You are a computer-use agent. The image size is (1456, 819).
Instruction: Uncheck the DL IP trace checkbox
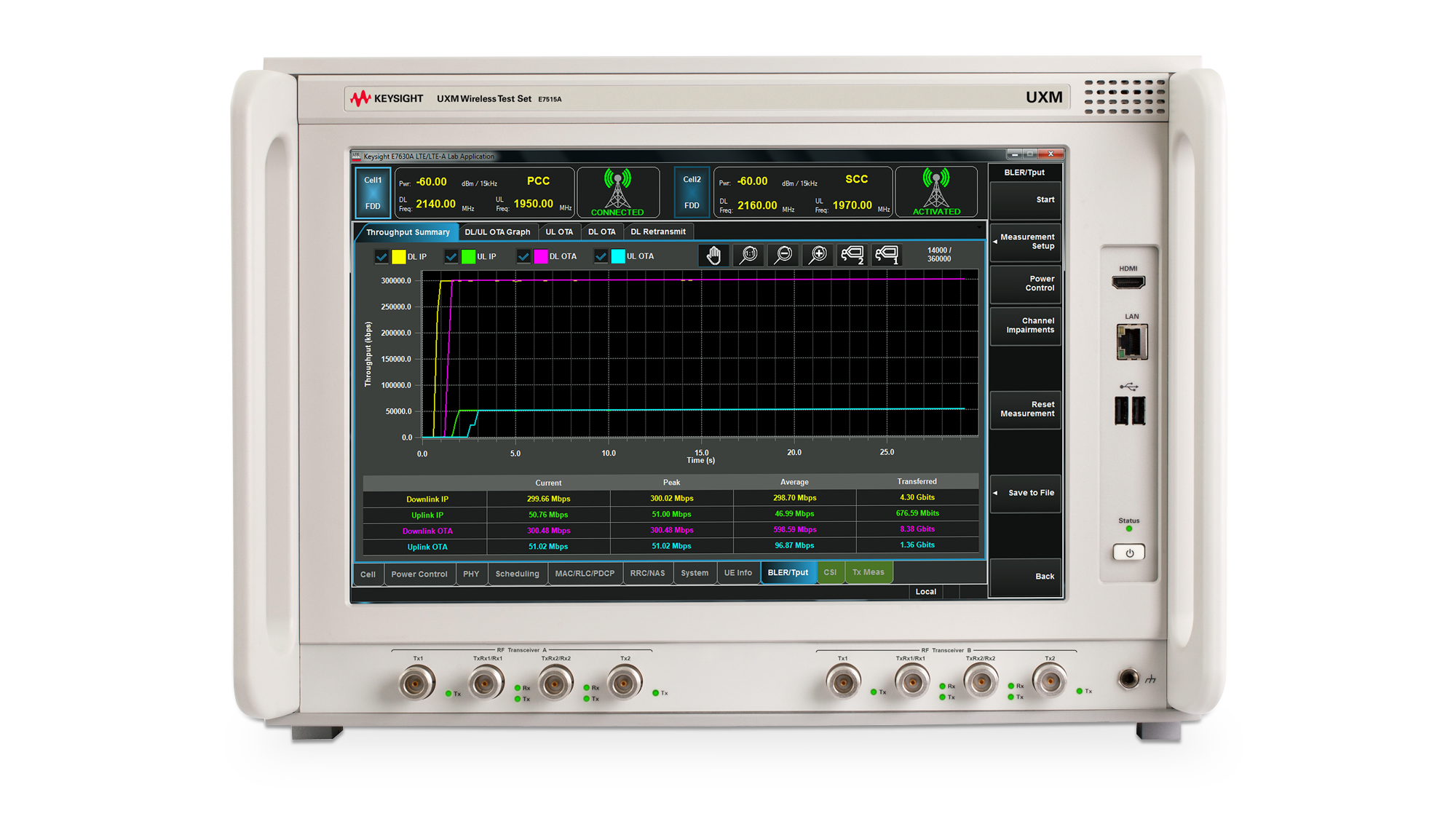click(381, 256)
